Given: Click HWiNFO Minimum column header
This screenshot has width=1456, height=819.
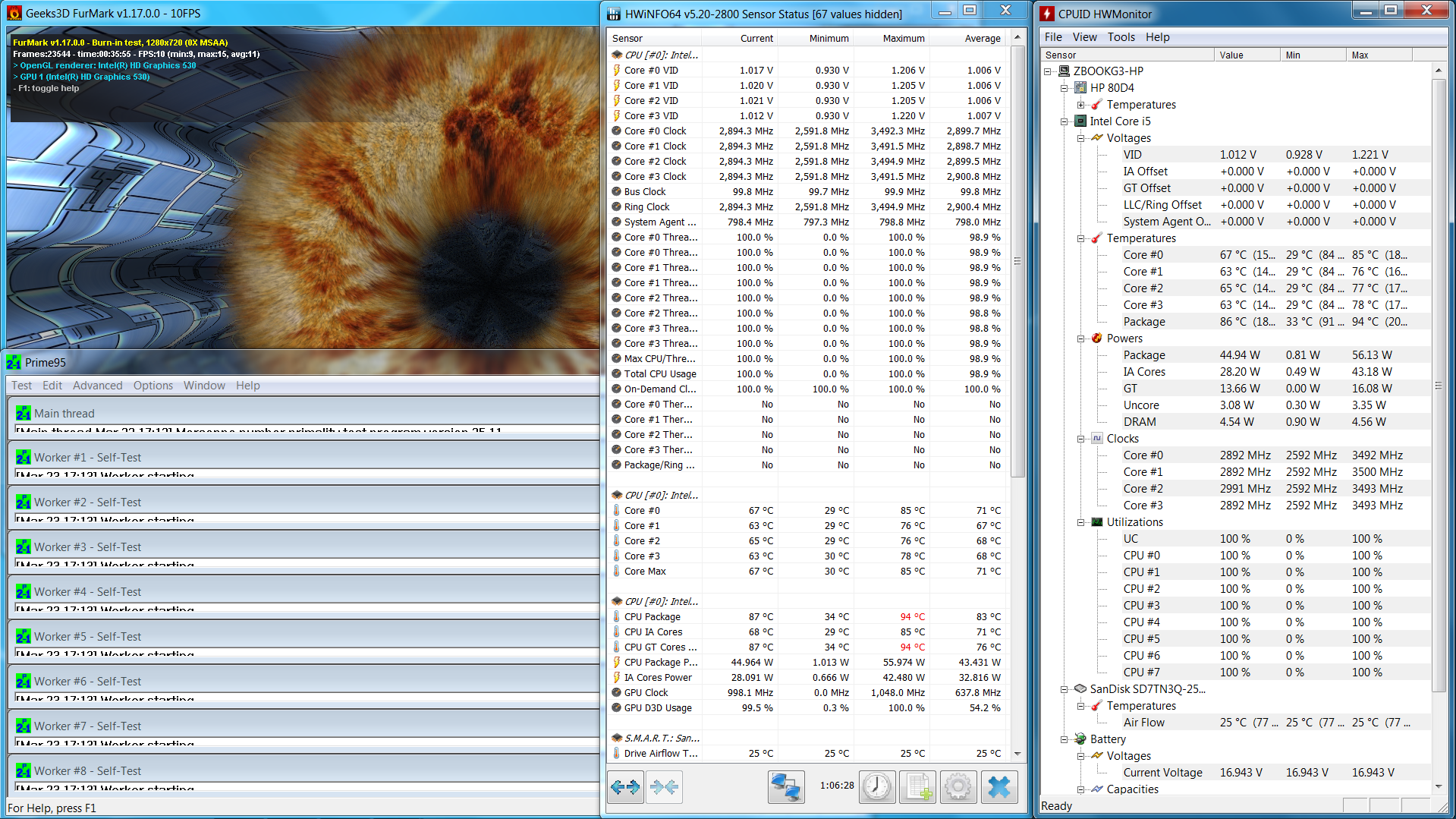Looking at the screenshot, I should 816,38.
